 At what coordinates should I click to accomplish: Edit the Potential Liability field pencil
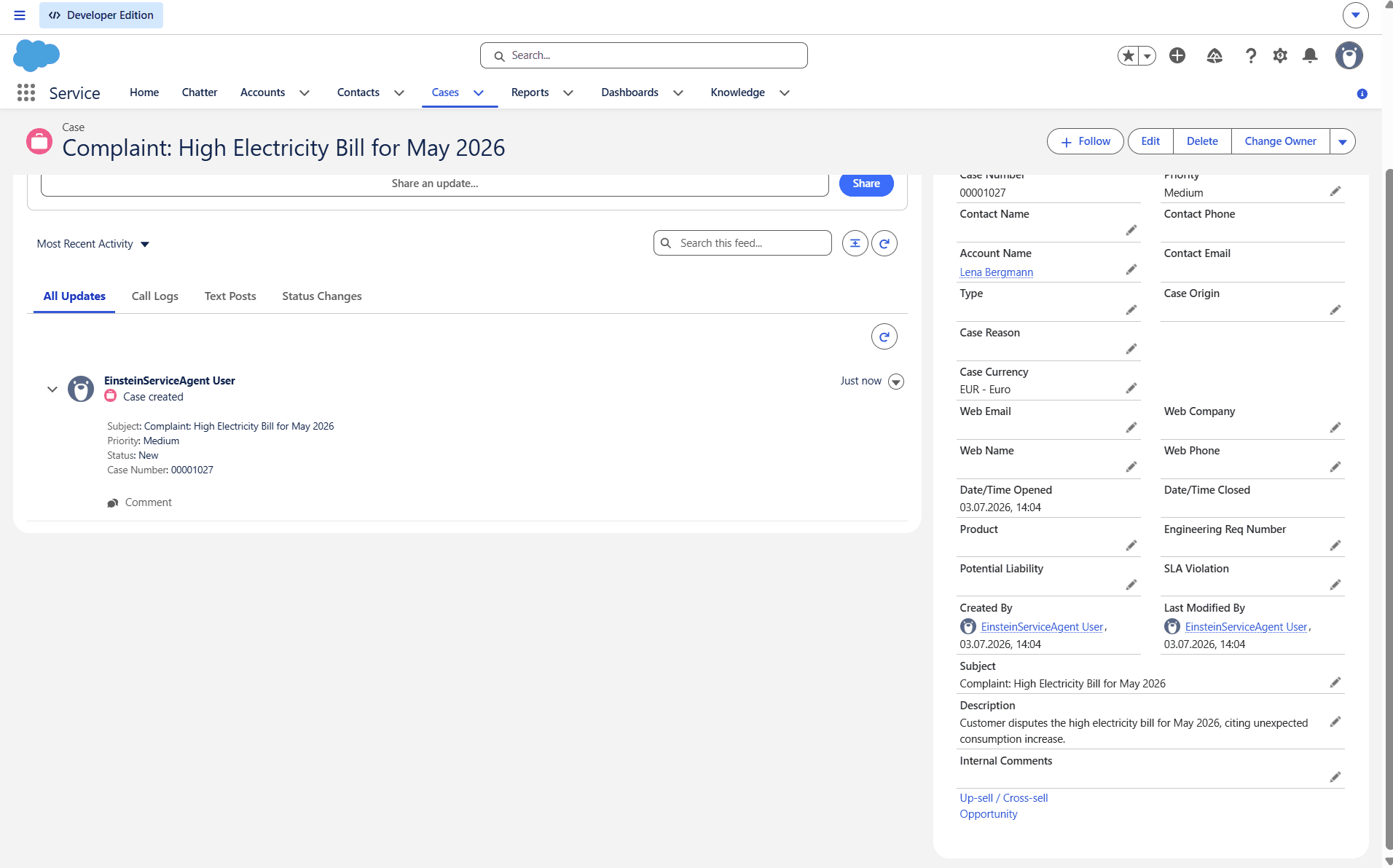(x=1131, y=585)
